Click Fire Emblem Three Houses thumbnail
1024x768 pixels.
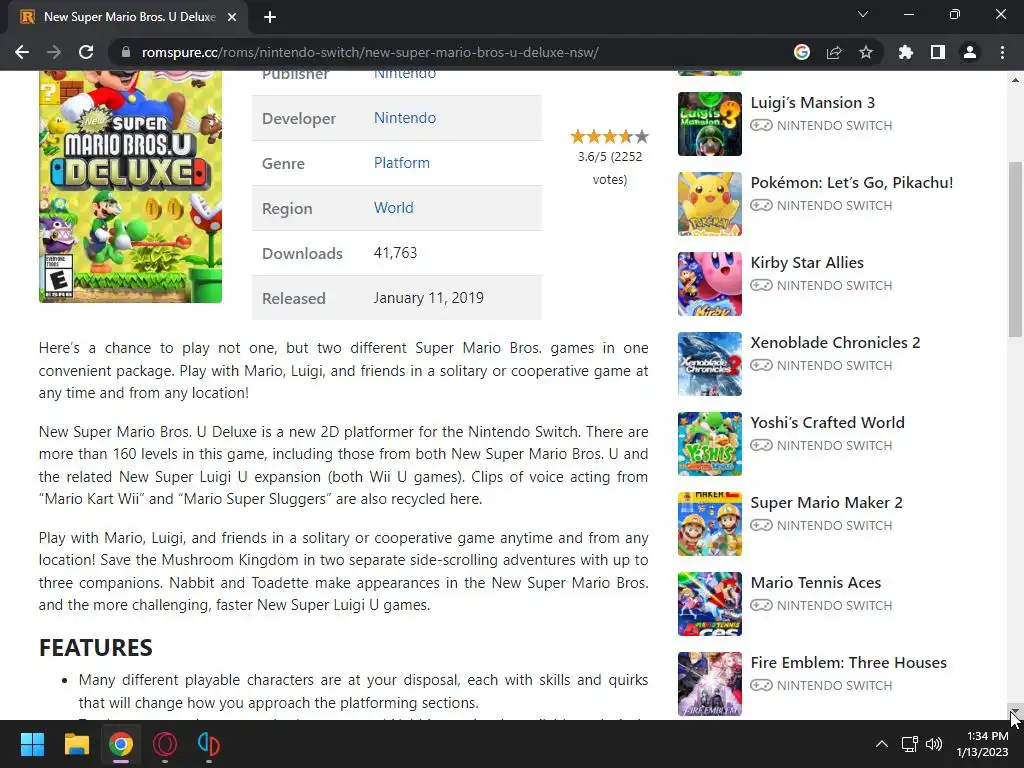click(x=710, y=684)
